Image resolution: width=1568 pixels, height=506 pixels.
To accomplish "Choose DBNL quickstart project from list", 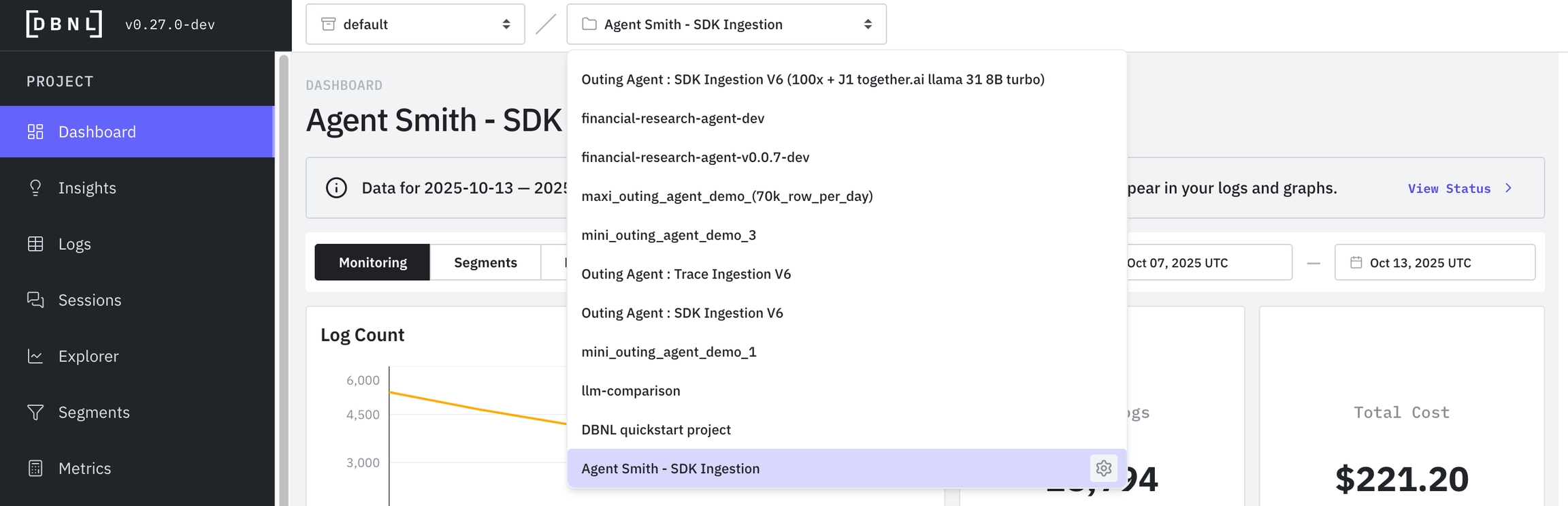I will [655, 430].
